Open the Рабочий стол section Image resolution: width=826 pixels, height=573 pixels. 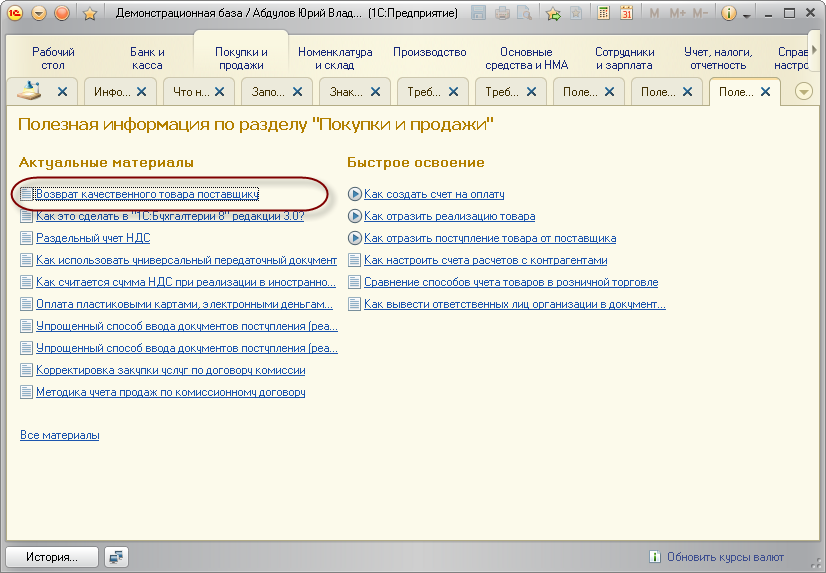pos(53,58)
